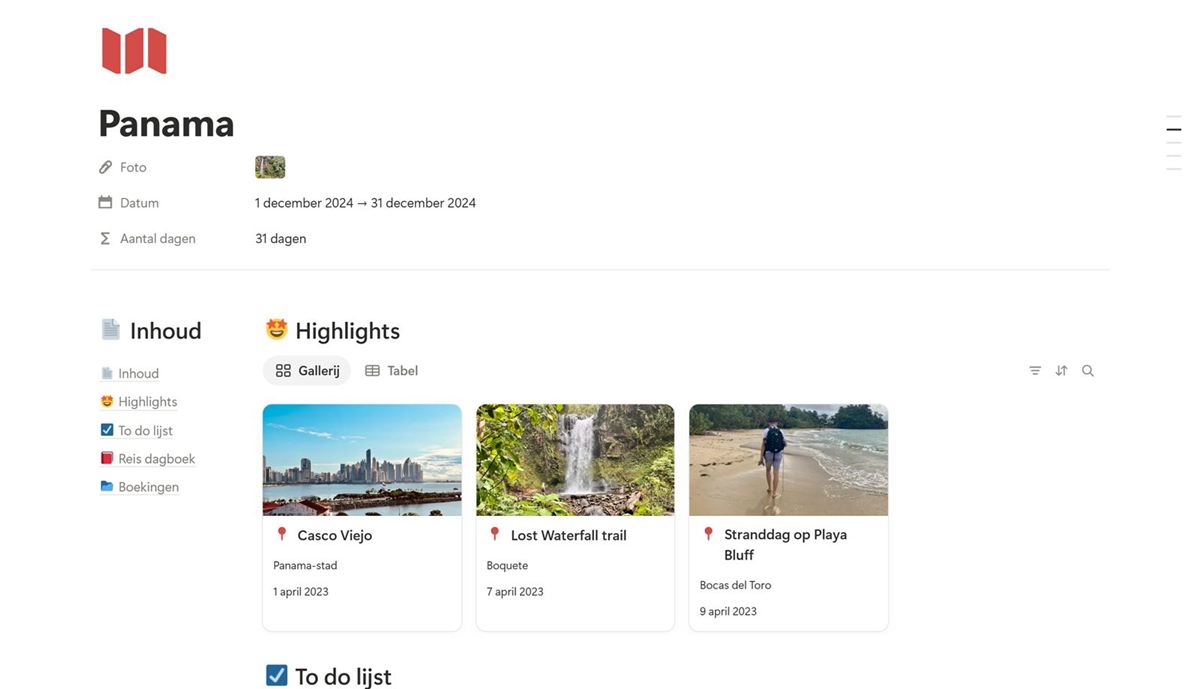The image size is (1200, 689).
Task: Open the filter icon in Highlights toolbar
Action: pos(1035,371)
